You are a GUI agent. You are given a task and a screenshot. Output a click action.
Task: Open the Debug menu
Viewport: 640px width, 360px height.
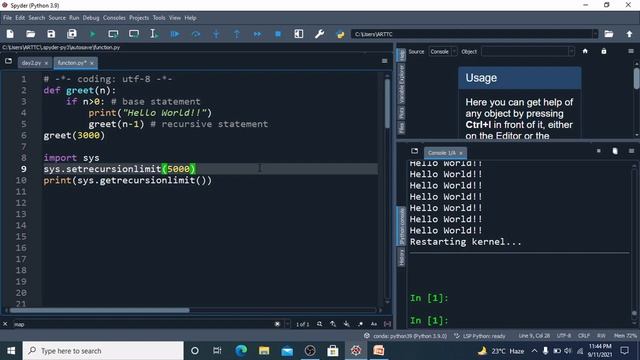pos(91,18)
